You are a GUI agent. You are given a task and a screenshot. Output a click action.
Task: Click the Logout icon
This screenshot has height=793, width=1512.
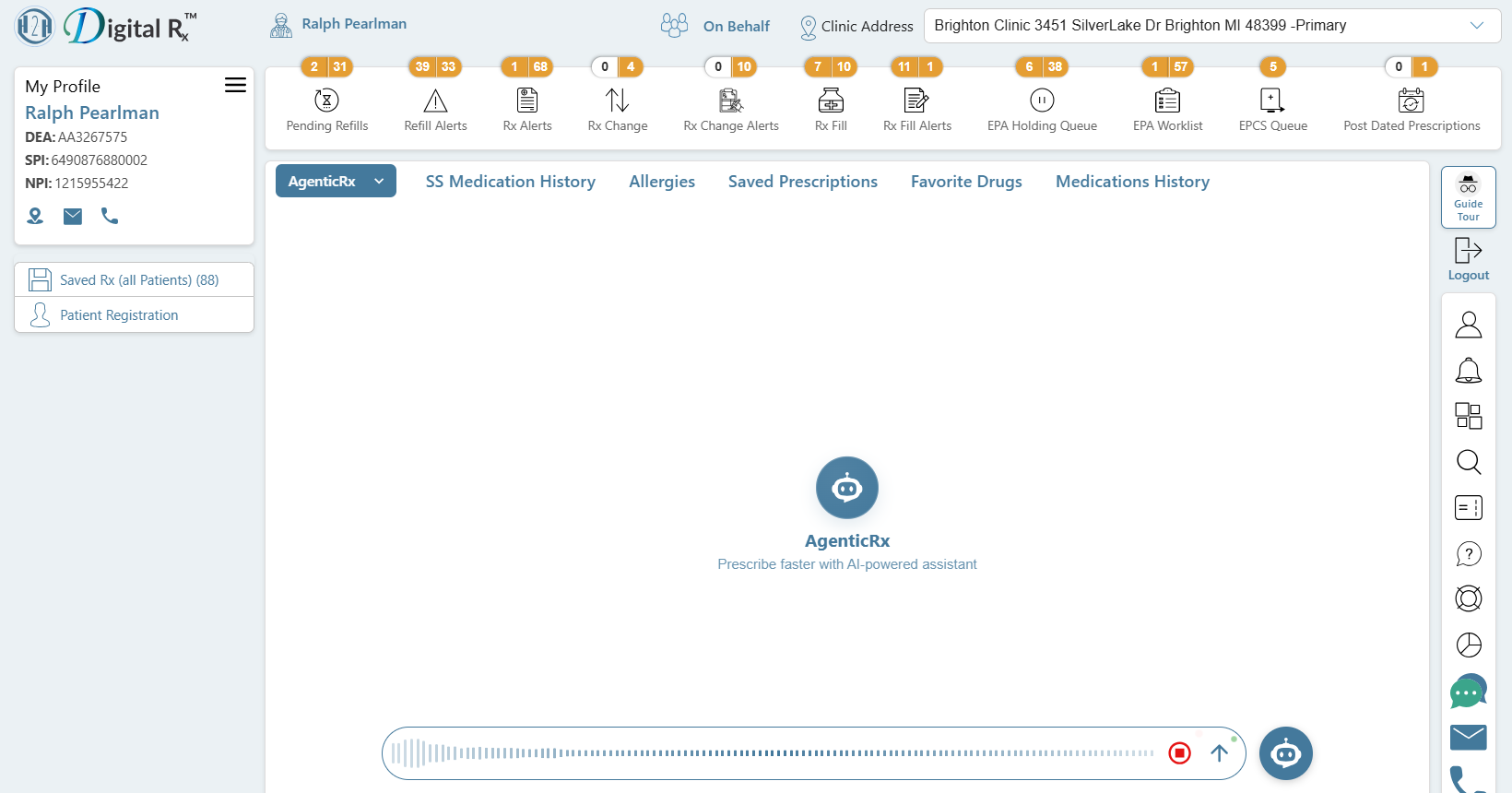coord(1469,251)
